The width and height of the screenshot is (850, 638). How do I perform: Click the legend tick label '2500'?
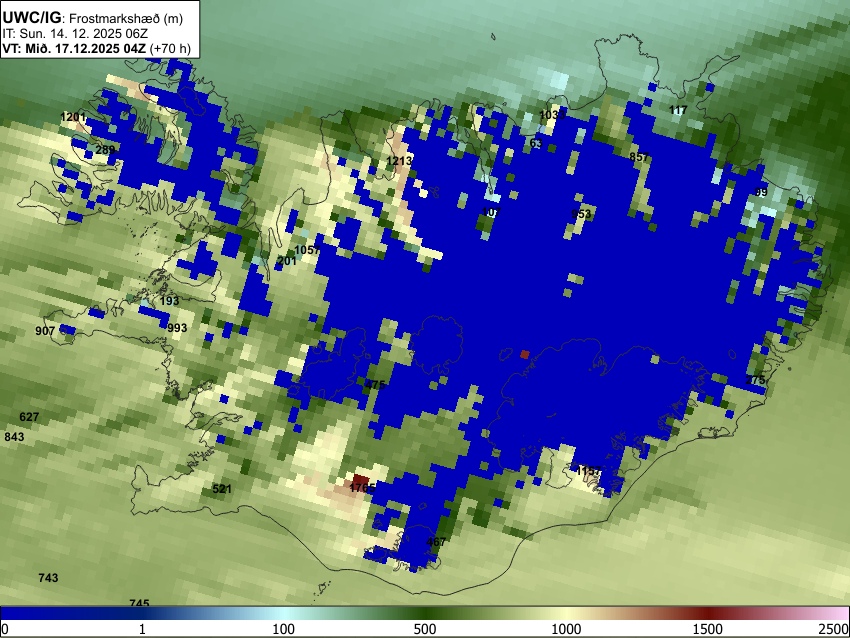tap(835, 629)
